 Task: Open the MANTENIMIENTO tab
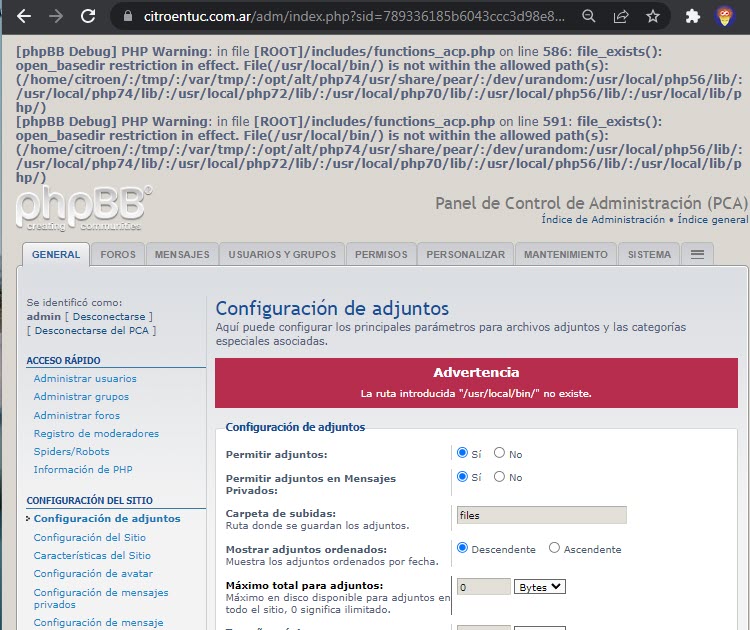coord(565,255)
